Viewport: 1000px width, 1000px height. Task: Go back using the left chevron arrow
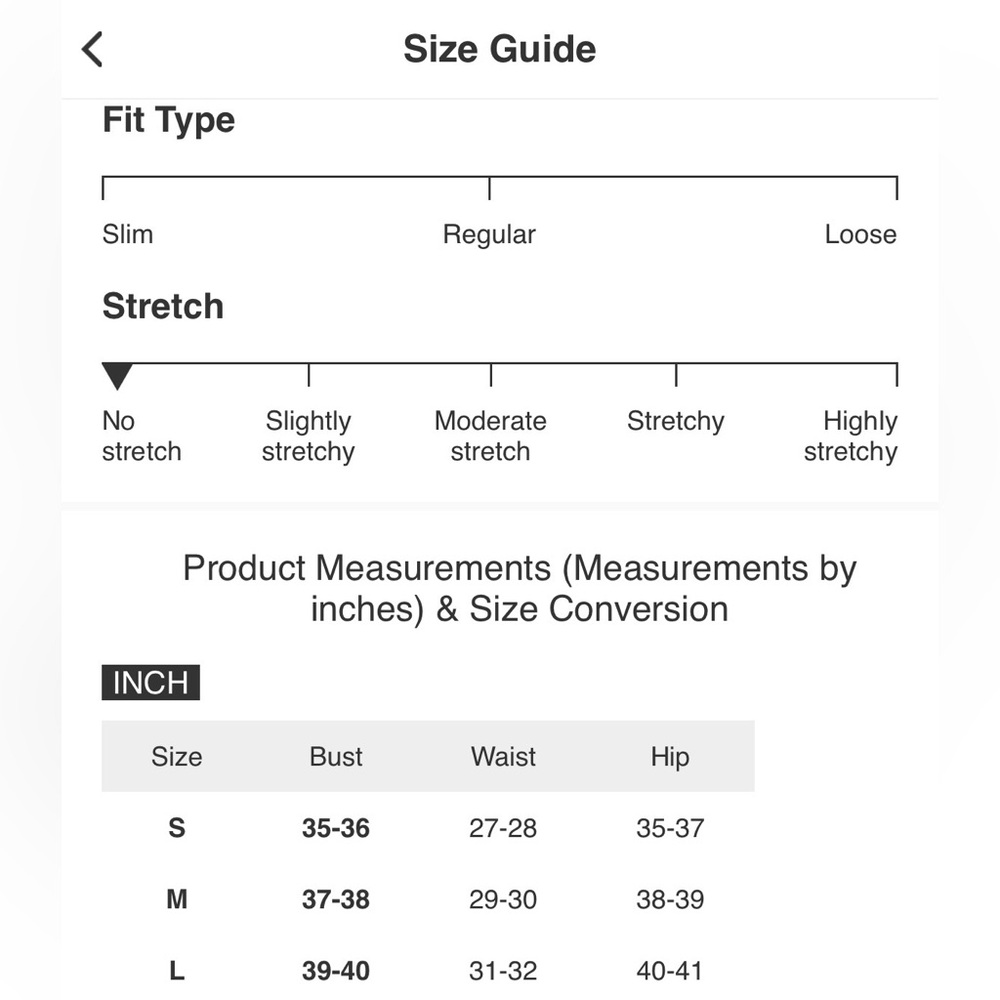point(92,49)
